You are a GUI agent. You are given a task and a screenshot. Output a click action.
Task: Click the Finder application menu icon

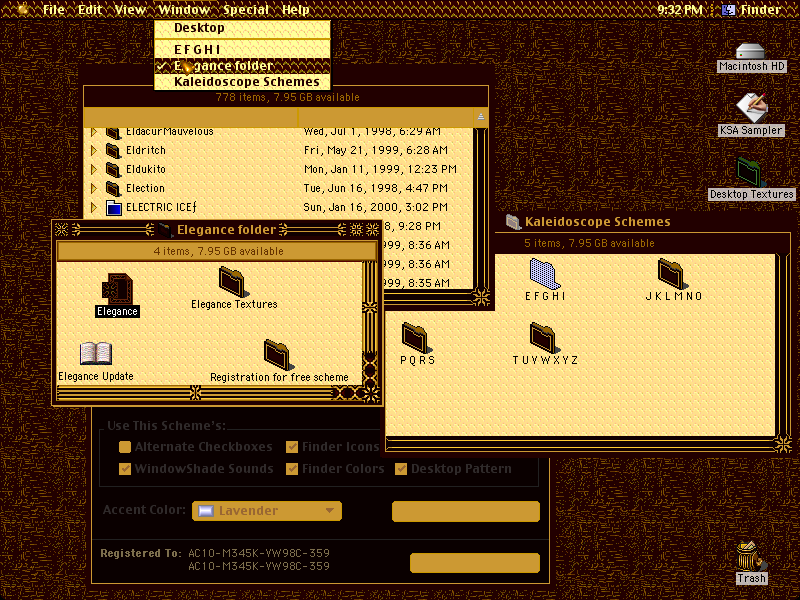pos(728,10)
